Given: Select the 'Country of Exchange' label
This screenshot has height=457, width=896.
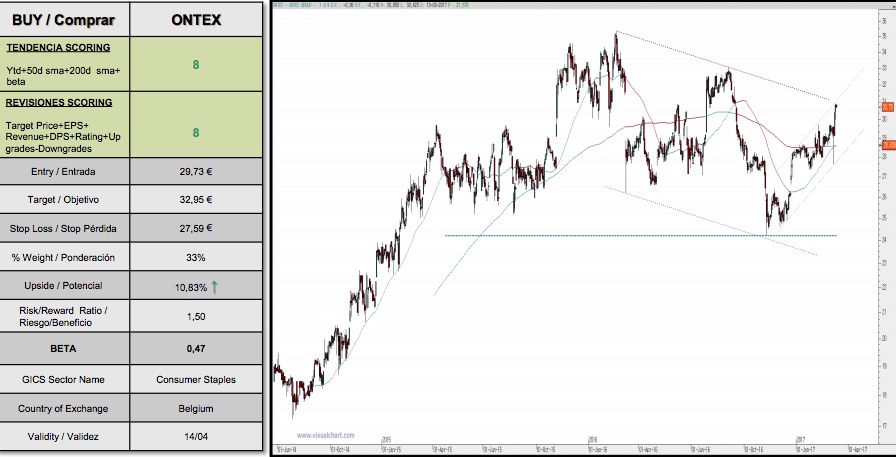Looking at the screenshot, I should (x=63, y=408).
